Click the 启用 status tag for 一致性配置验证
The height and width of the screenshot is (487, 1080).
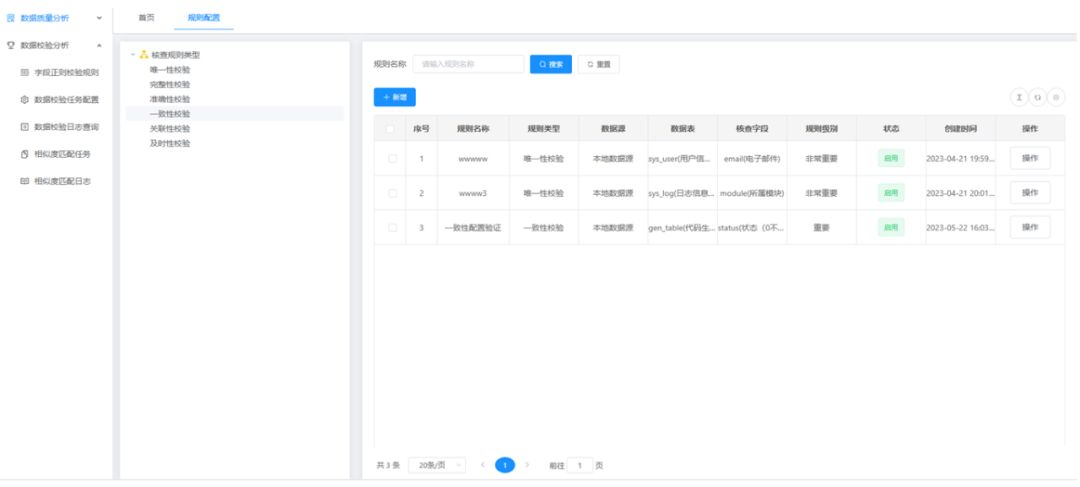891,227
